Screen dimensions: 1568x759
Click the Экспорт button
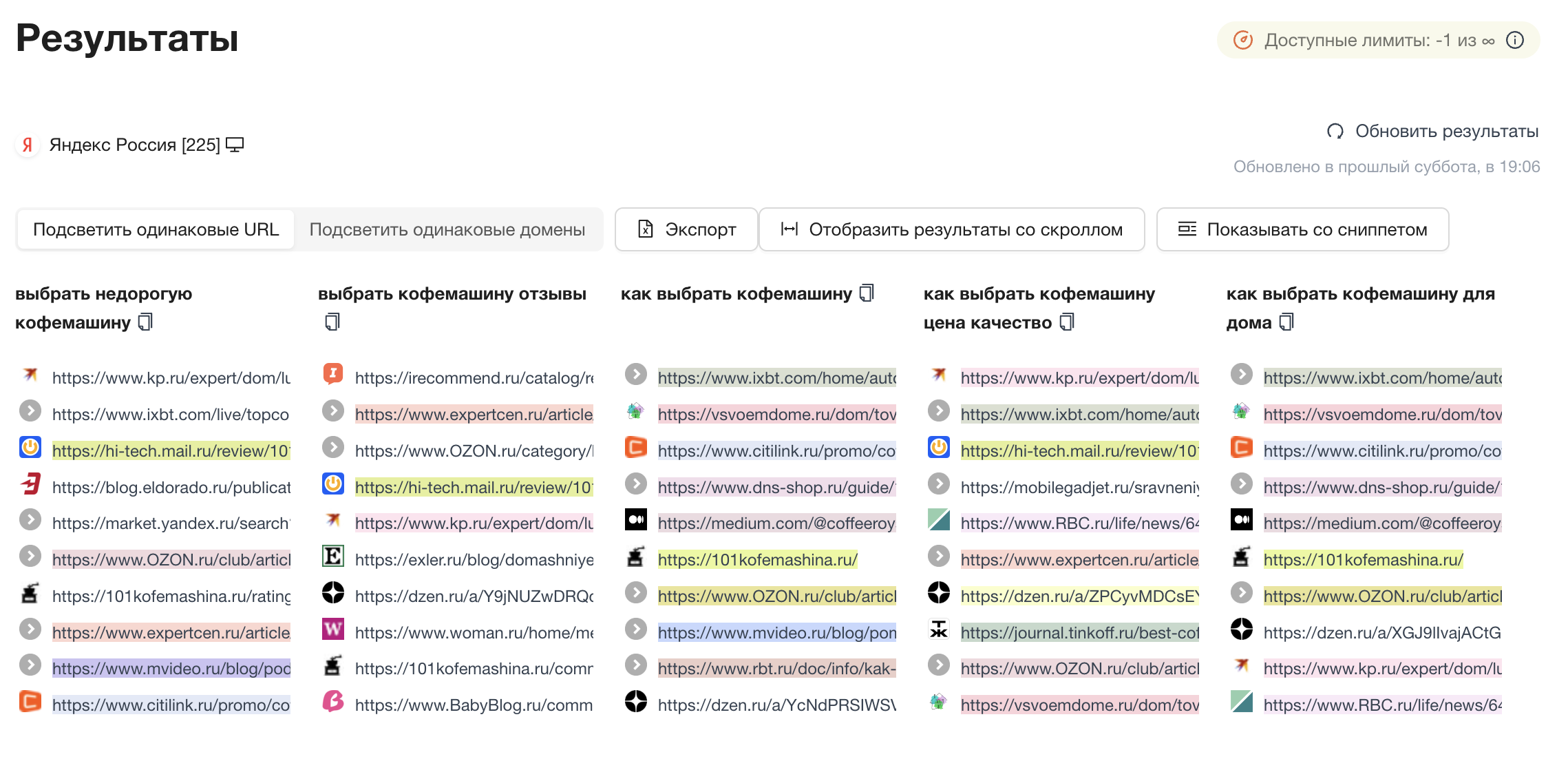[686, 229]
